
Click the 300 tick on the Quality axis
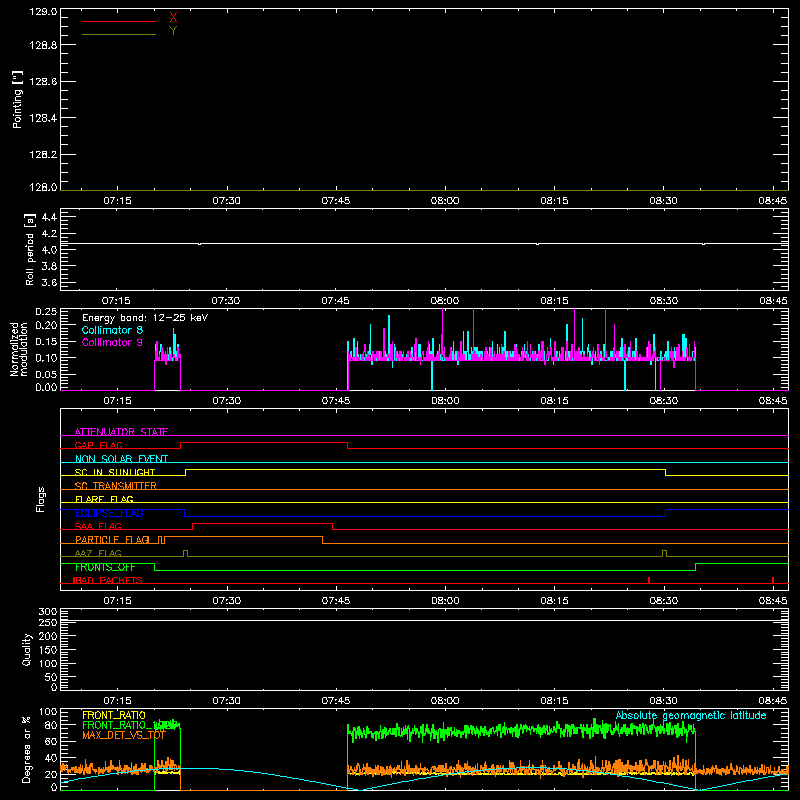click(48, 612)
